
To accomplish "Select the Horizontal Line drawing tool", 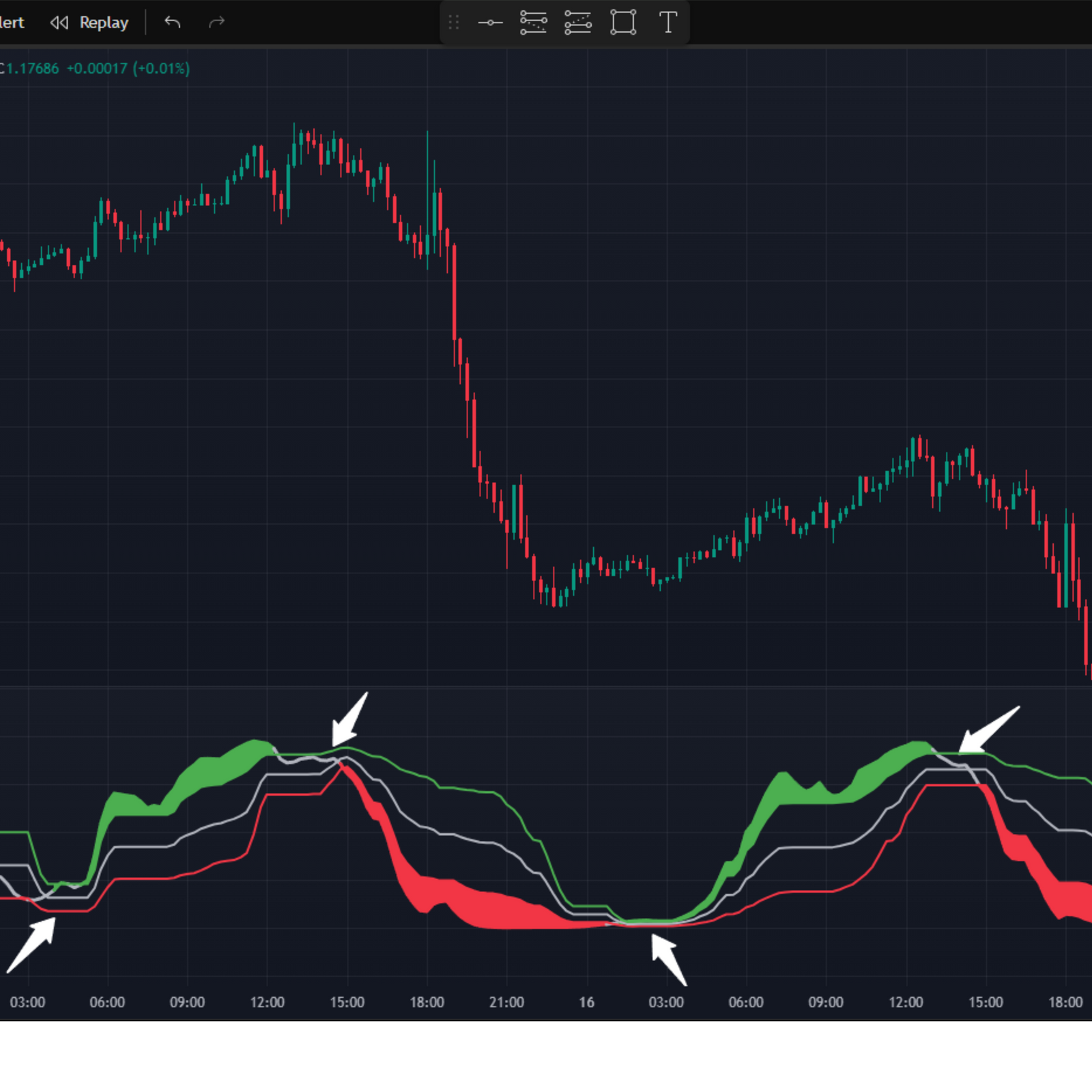I will click(x=490, y=23).
